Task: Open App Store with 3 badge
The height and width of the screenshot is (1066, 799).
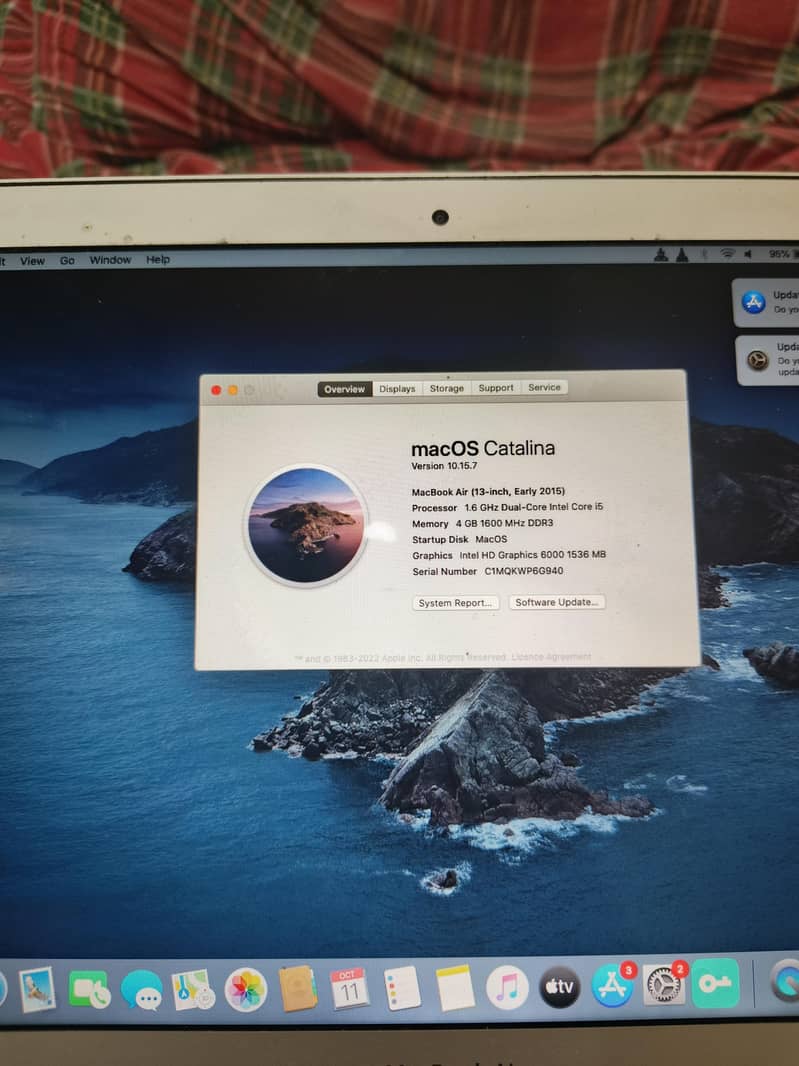Action: pos(613,985)
